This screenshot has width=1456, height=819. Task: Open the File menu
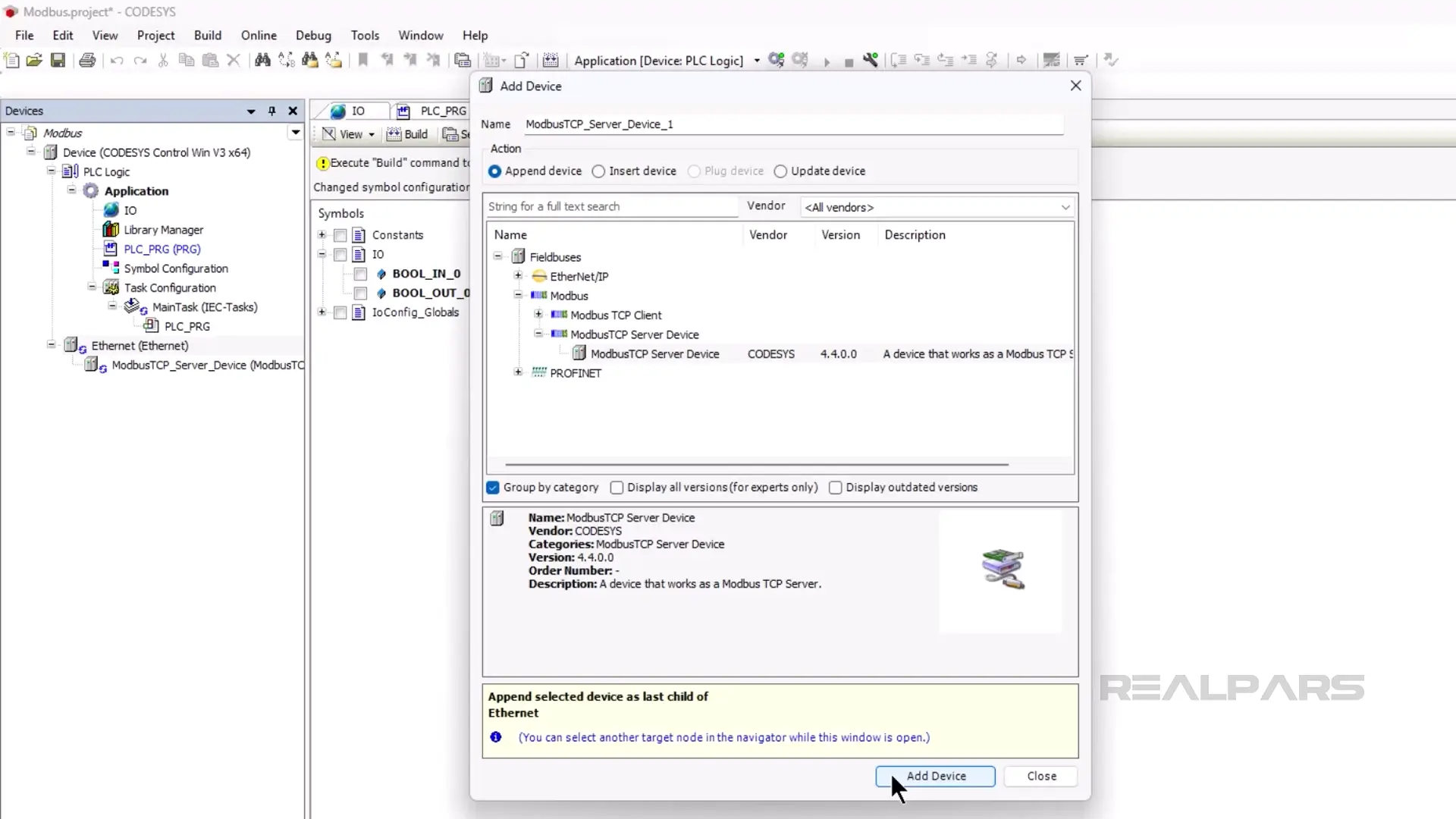24,36
